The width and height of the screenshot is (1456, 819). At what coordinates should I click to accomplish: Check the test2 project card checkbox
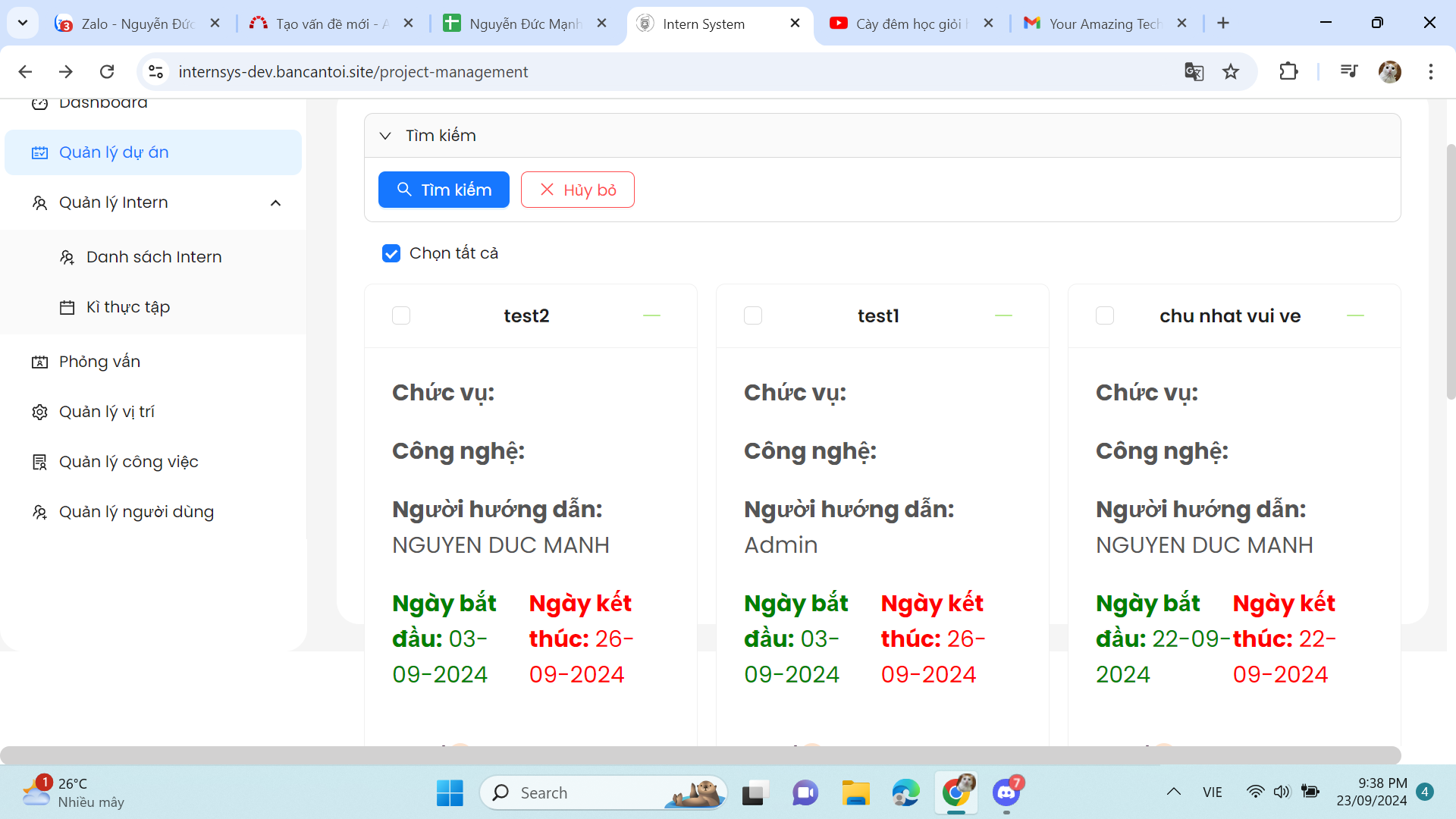[401, 315]
